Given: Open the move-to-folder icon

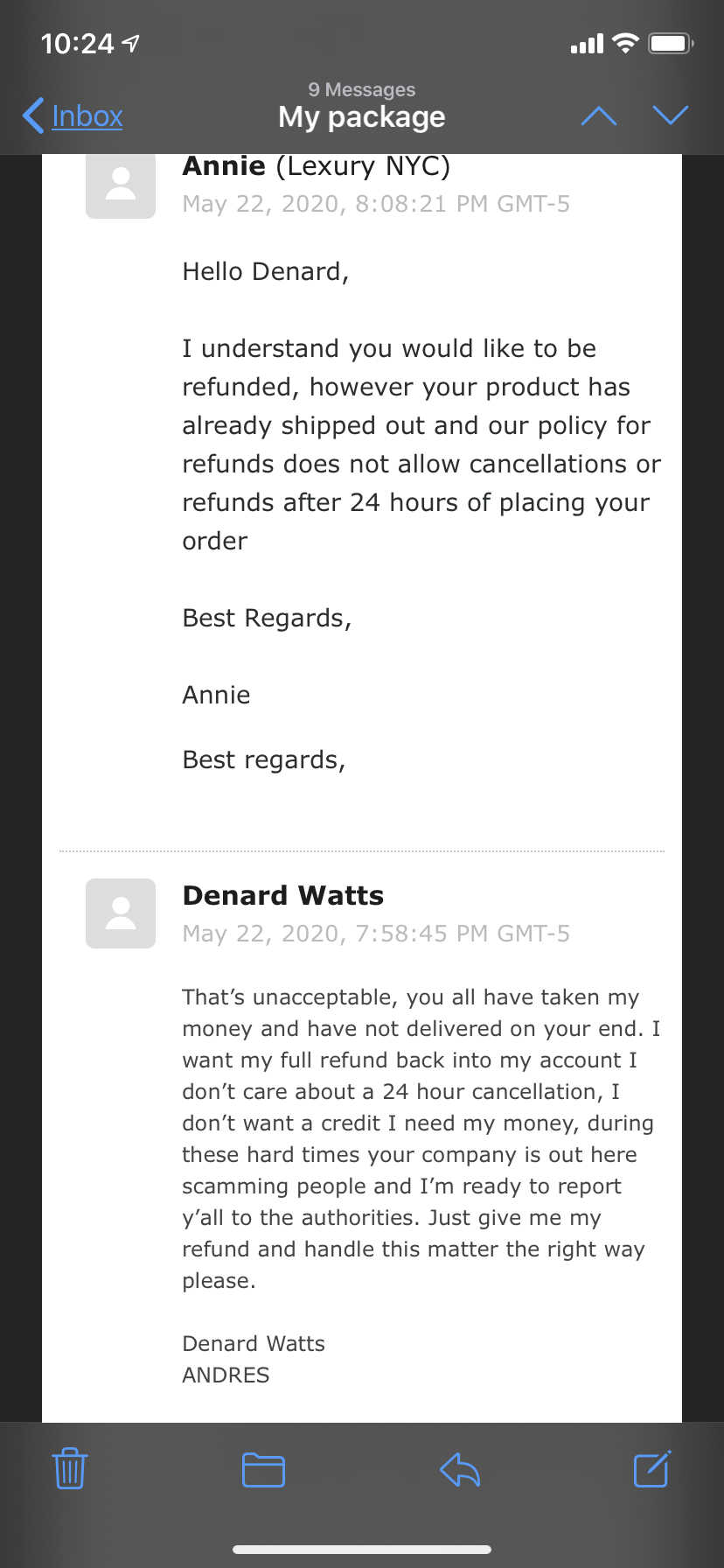Looking at the screenshot, I should (263, 1470).
